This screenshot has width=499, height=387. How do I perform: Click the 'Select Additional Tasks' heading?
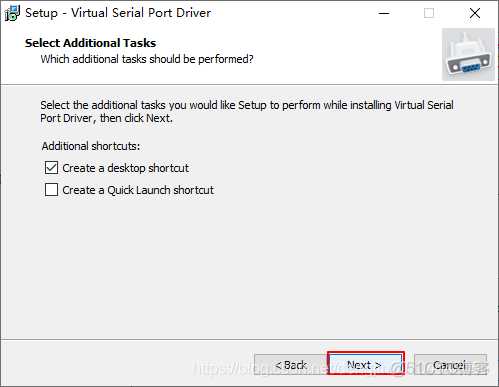(x=90, y=43)
